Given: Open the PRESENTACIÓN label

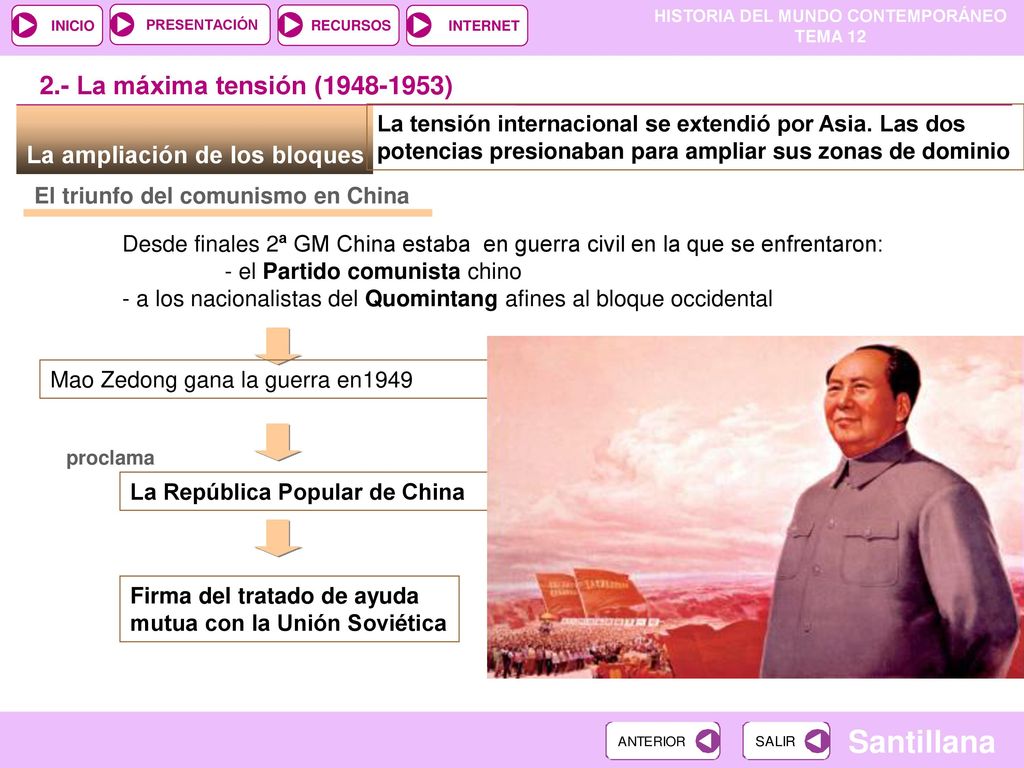Looking at the screenshot, I should (202, 25).
